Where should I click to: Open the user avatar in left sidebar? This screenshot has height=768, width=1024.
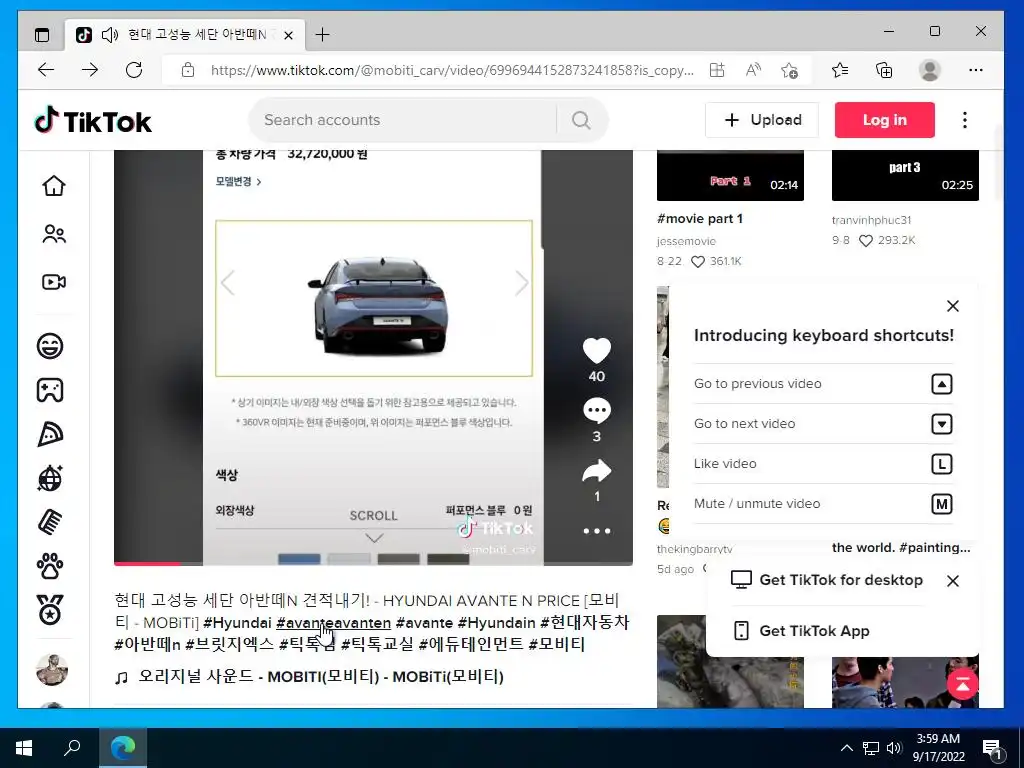pyautogui.click(x=52, y=669)
